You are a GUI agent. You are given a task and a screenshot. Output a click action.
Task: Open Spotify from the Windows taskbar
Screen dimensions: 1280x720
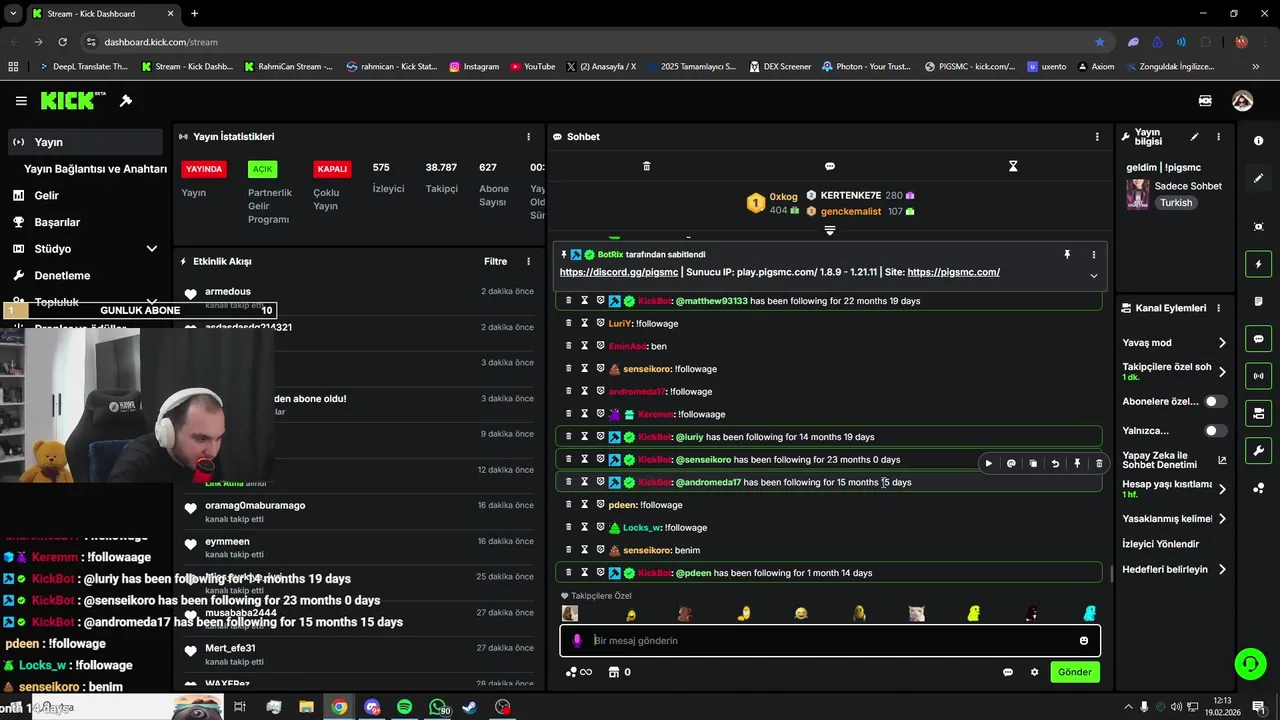click(x=404, y=707)
